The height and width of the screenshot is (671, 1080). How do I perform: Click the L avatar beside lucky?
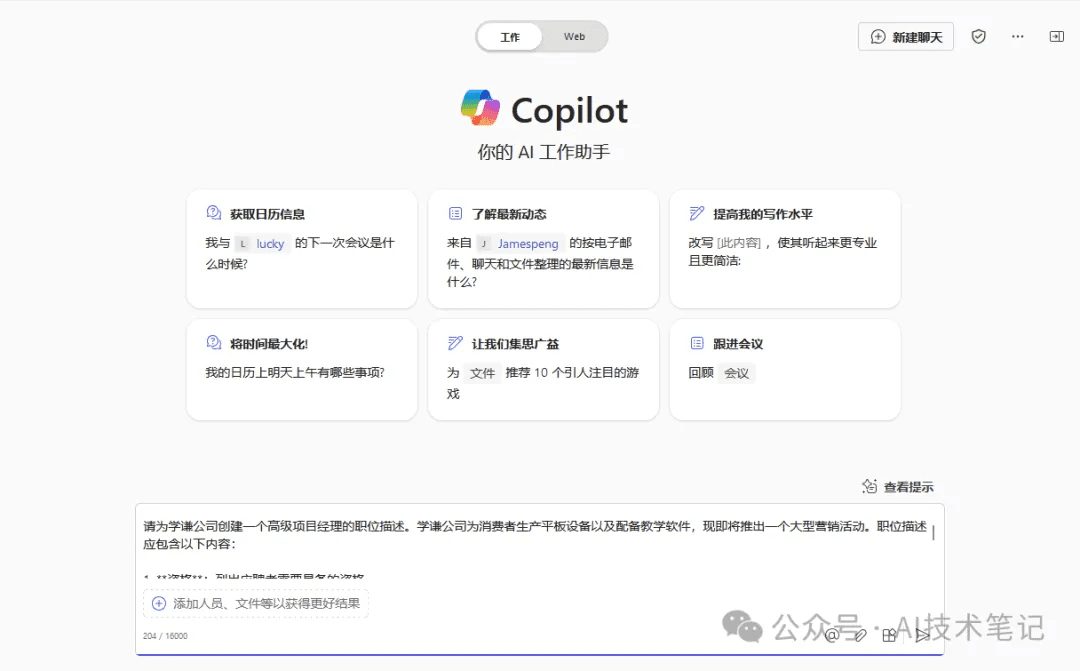pos(242,243)
